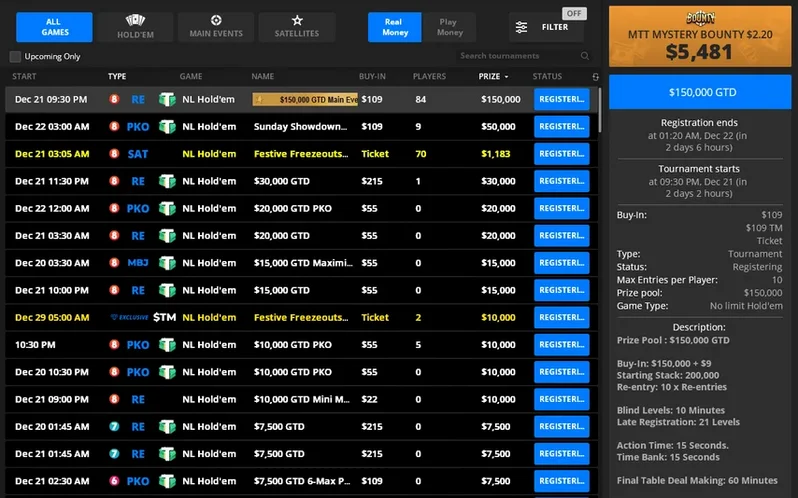
Task: Switch to Main Events tab
Action: pyautogui.click(x=217, y=27)
